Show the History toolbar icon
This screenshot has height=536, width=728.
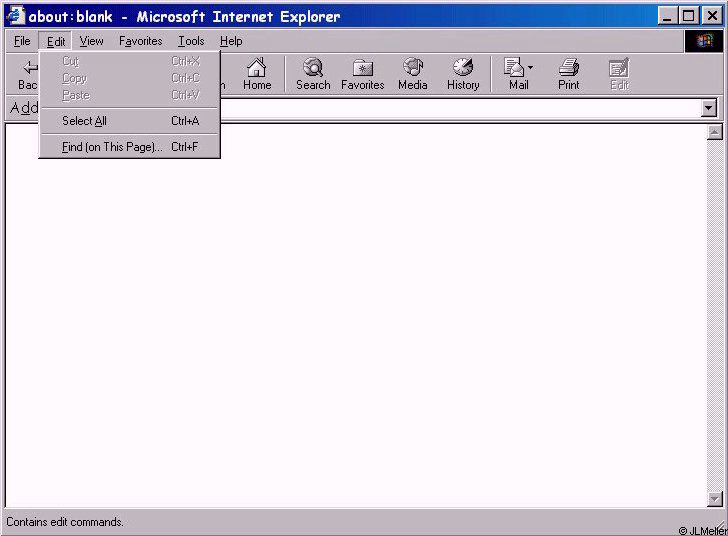tap(463, 68)
